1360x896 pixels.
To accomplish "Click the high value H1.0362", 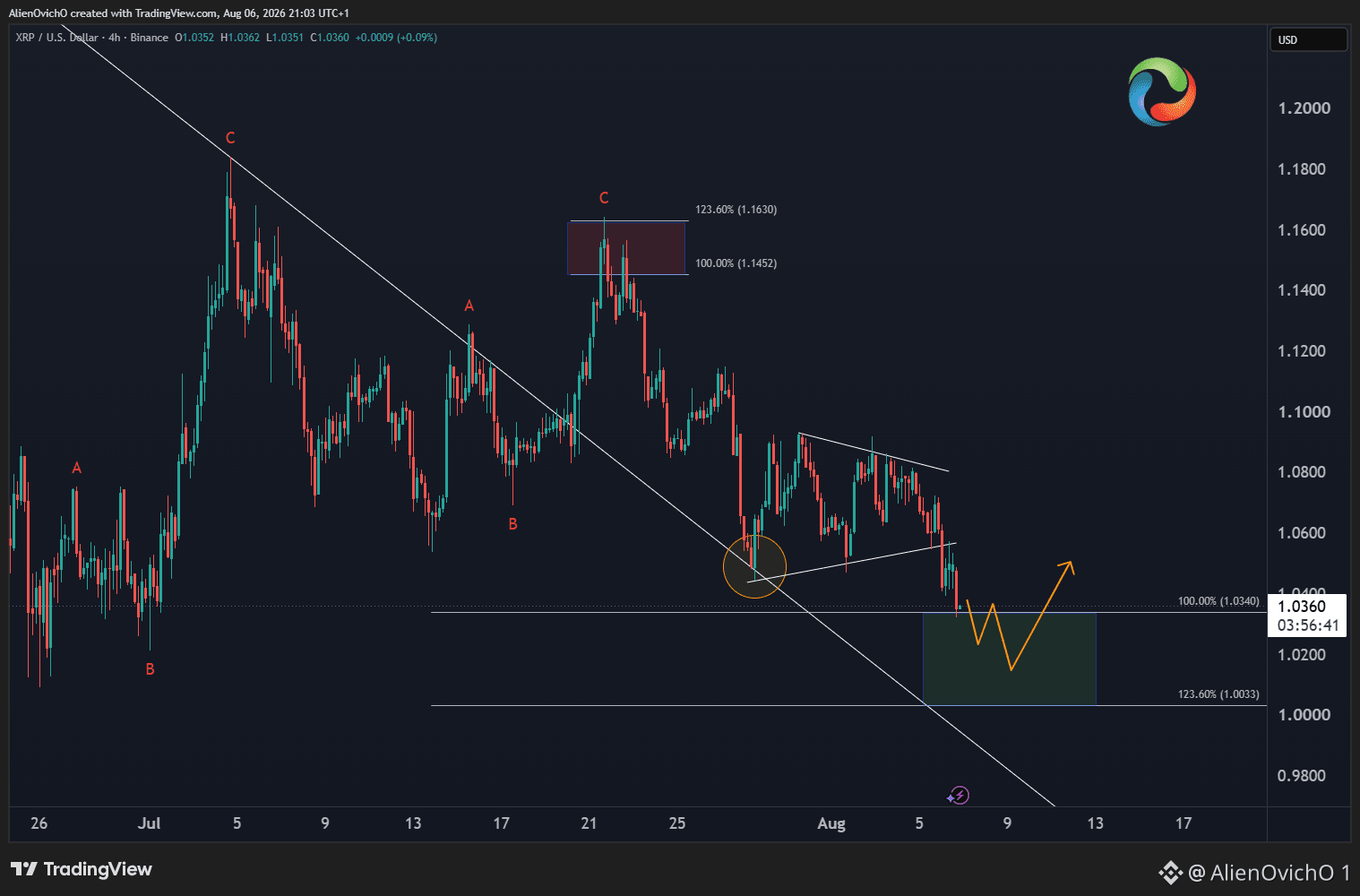I will 240,38.
